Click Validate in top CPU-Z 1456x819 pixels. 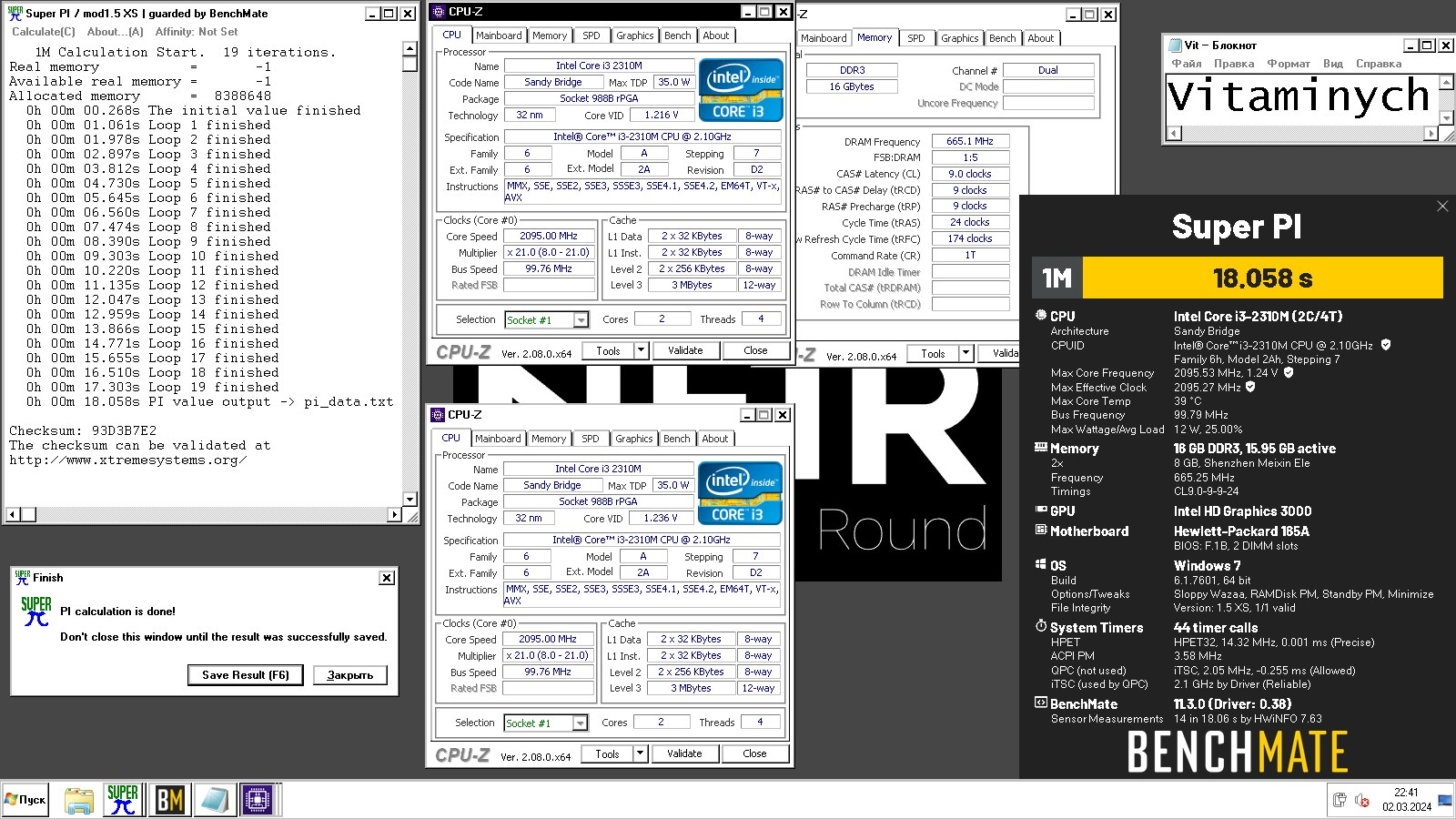point(685,350)
